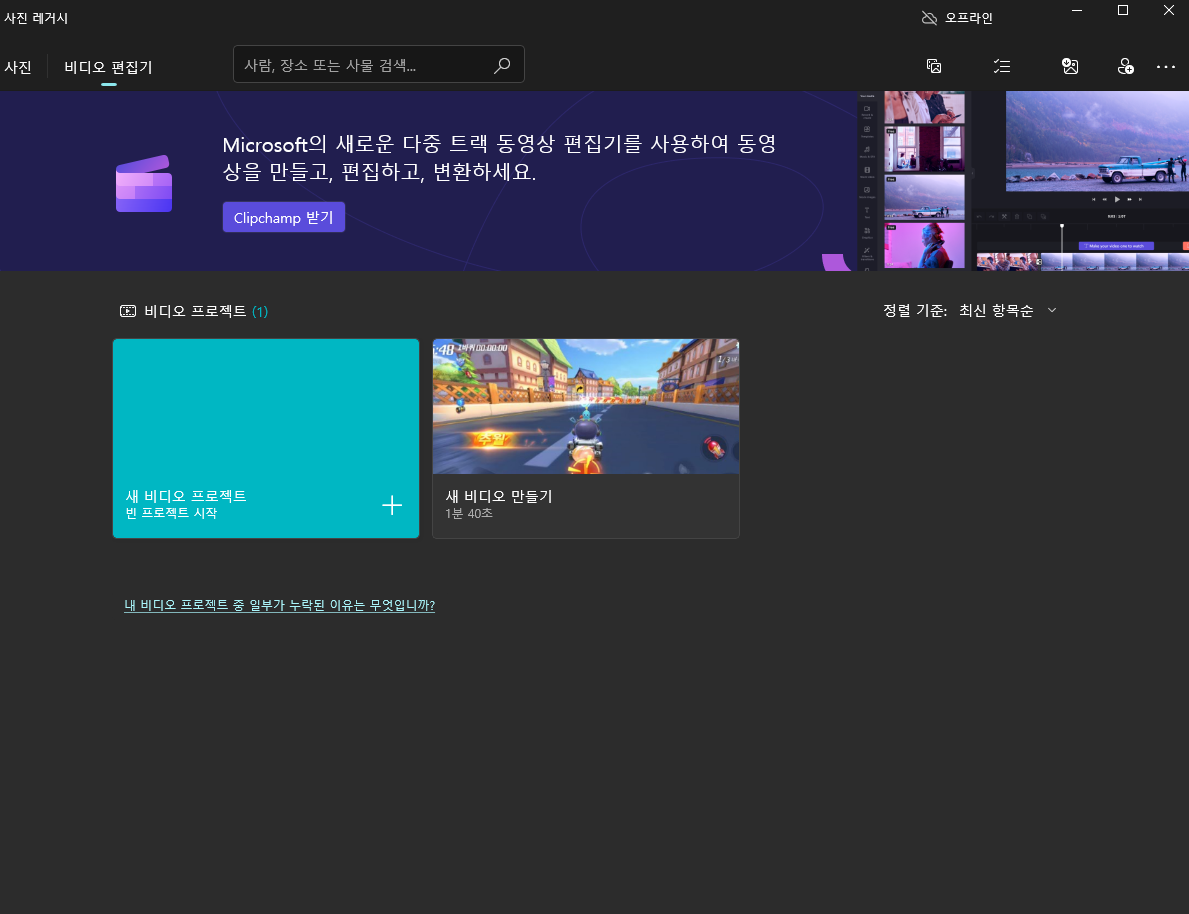This screenshot has width=1189, height=914.
Task: Click the plus icon on new project tile
Action: pos(392,505)
